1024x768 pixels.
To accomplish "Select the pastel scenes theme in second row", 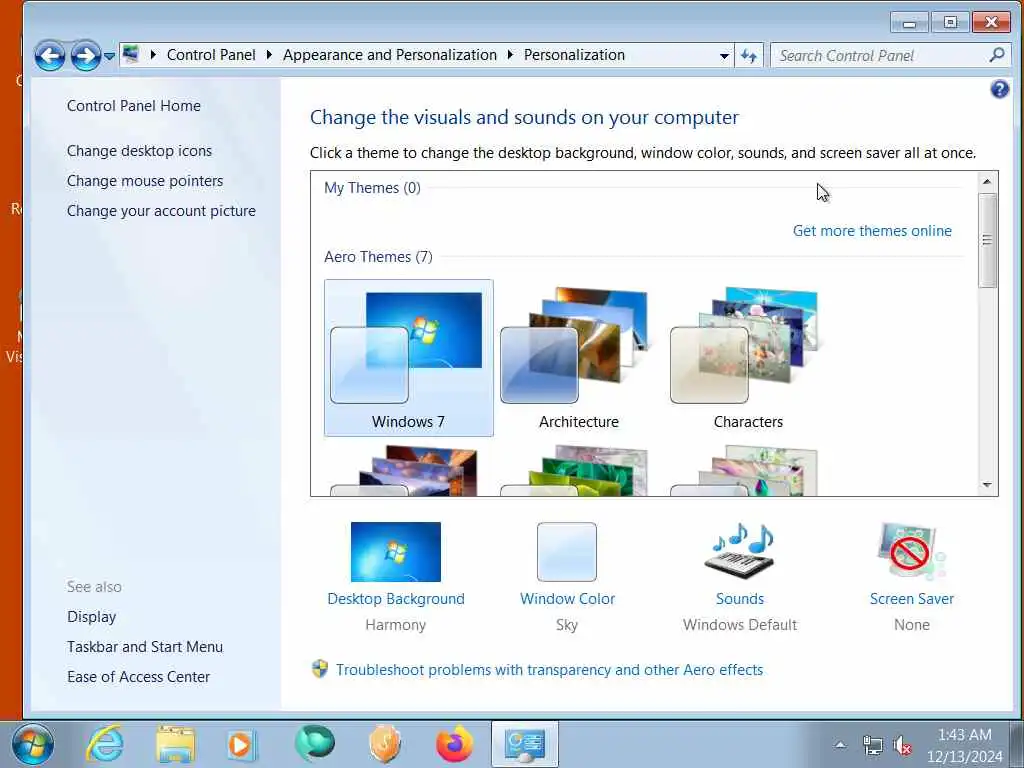I will click(x=748, y=470).
